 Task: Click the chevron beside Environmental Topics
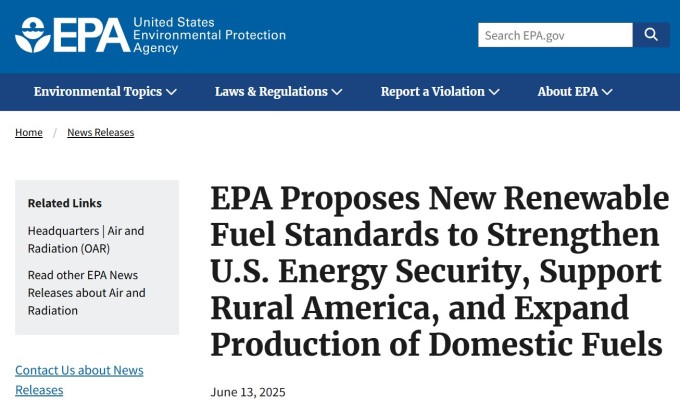tap(171, 92)
